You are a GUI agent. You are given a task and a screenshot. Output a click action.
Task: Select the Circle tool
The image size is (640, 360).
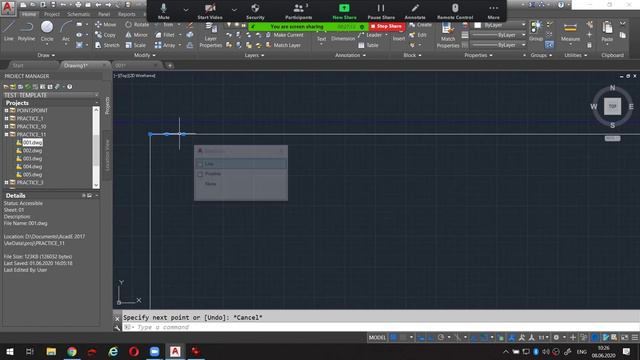[47, 31]
